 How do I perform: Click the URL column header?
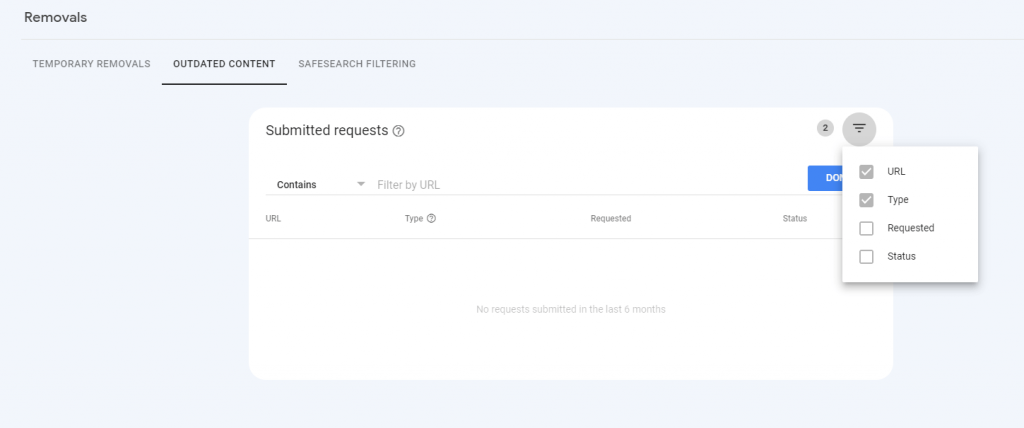coord(273,218)
